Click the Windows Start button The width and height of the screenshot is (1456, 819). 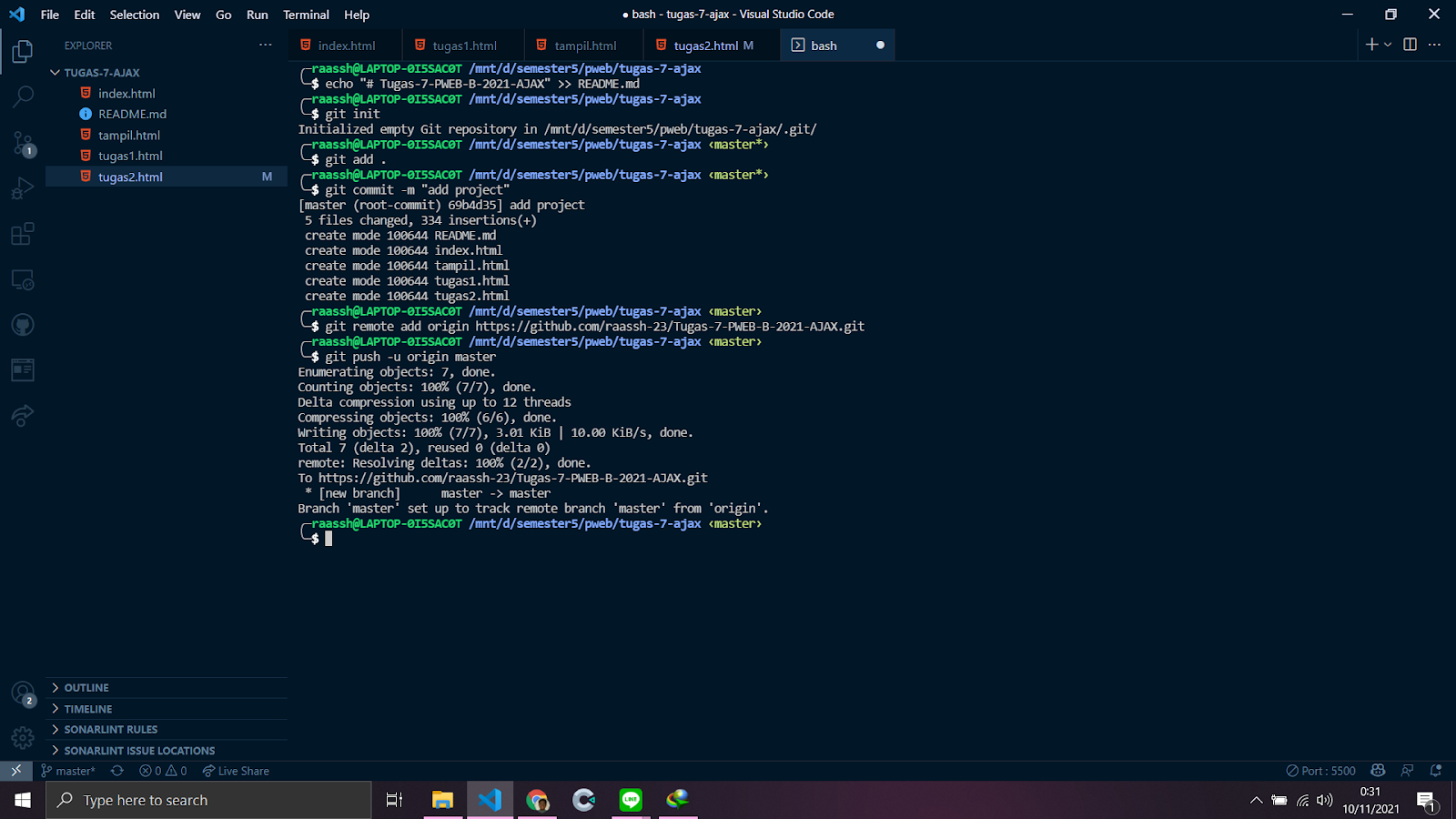point(23,800)
